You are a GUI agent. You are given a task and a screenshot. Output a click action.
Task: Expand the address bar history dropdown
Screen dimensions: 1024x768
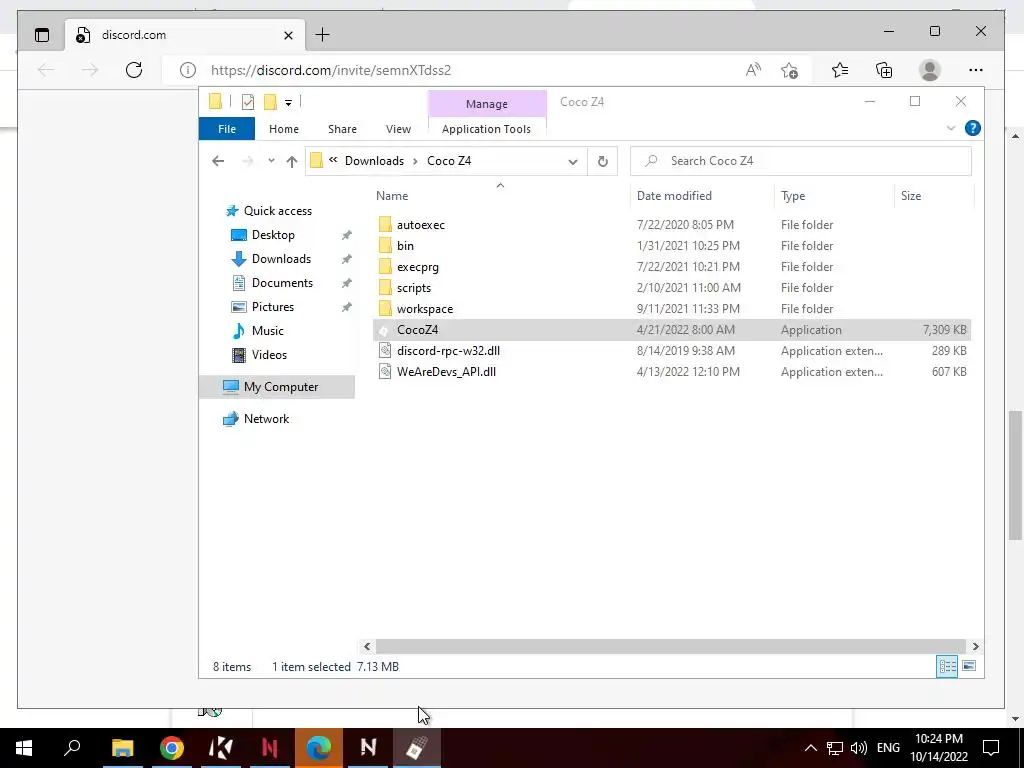point(573,161)
